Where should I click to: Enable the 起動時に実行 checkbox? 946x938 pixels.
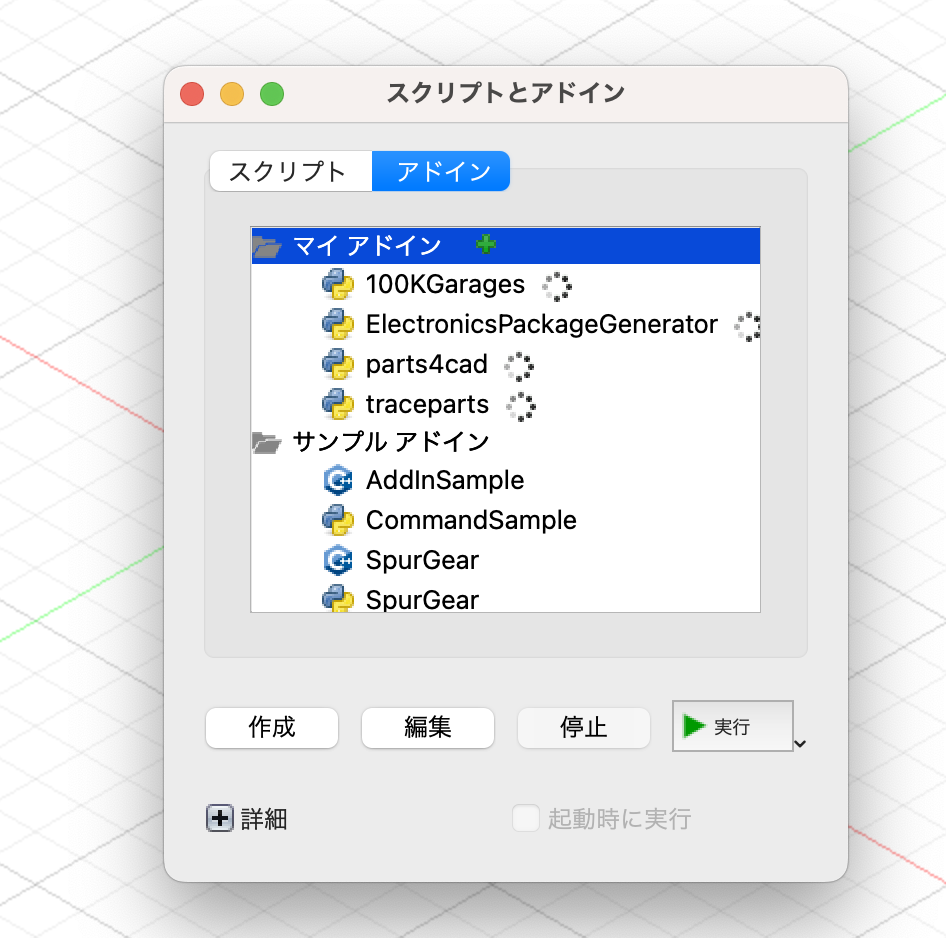tap(525, 817)
